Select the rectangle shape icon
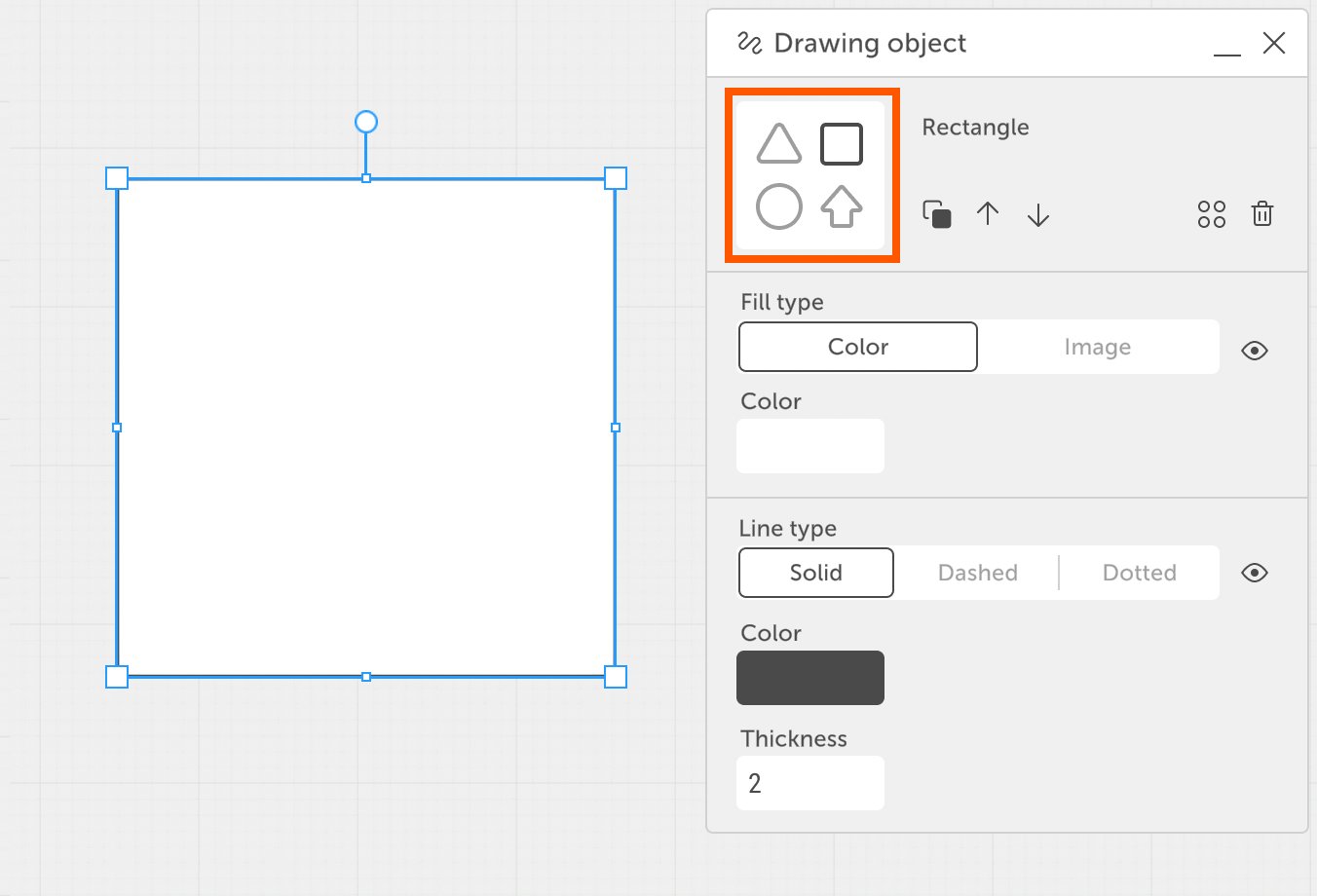The height and width of the screenshot is (896, 1317). pos(842,144)
